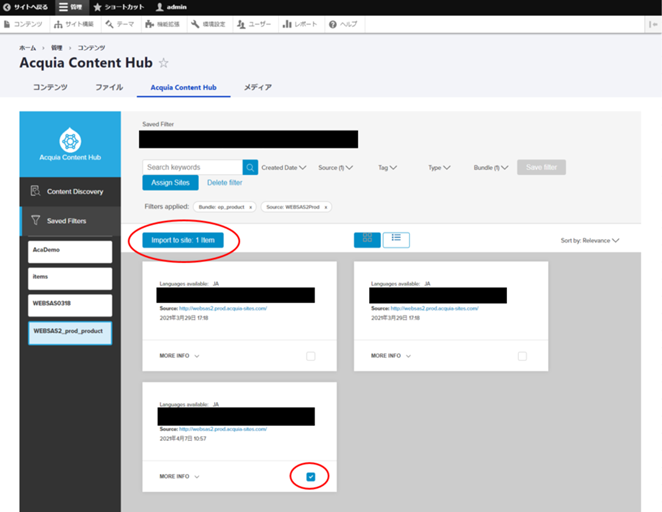The image size is (662, 512).
Task: Check the box on right-hand 17:18 card
Action: coord(522,356)
